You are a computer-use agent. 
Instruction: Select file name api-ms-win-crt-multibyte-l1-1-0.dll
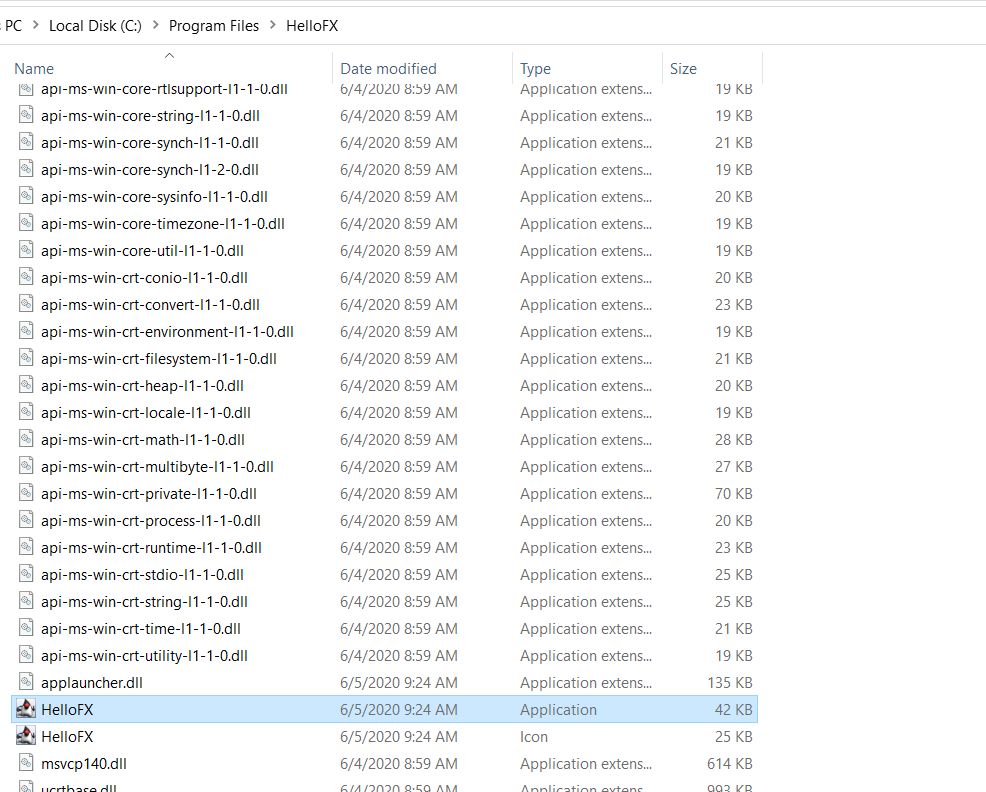[157, 467]
